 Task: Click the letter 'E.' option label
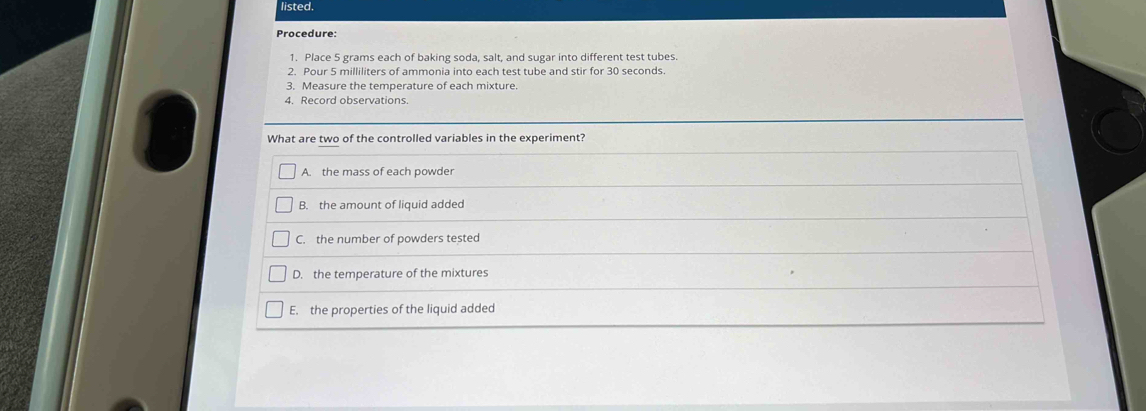294,310
